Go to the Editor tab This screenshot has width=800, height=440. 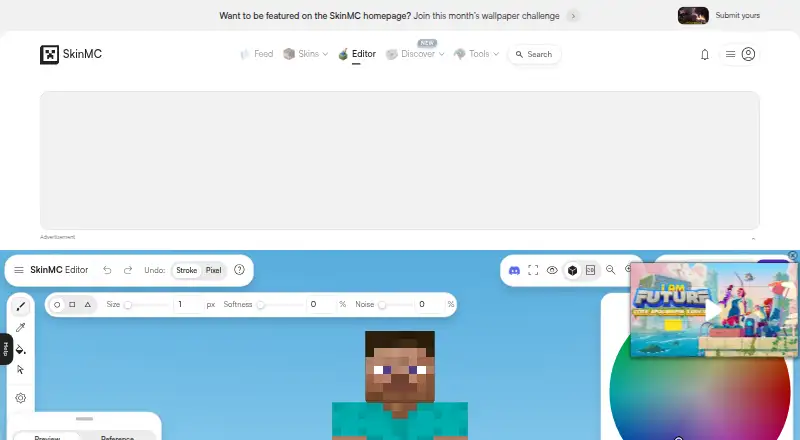[x=357, y=54]
